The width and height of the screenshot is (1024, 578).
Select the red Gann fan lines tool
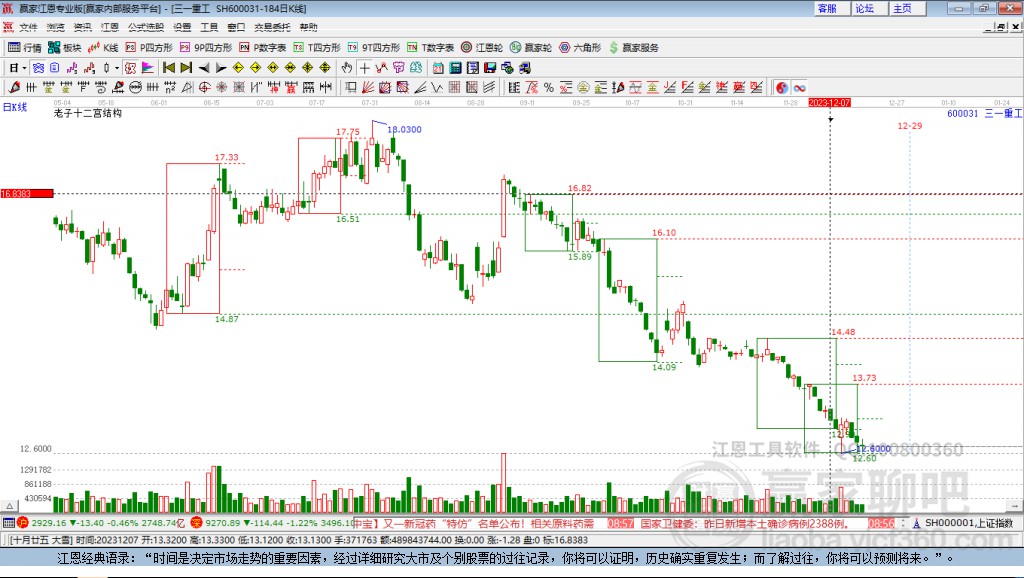tap(368, 88)
